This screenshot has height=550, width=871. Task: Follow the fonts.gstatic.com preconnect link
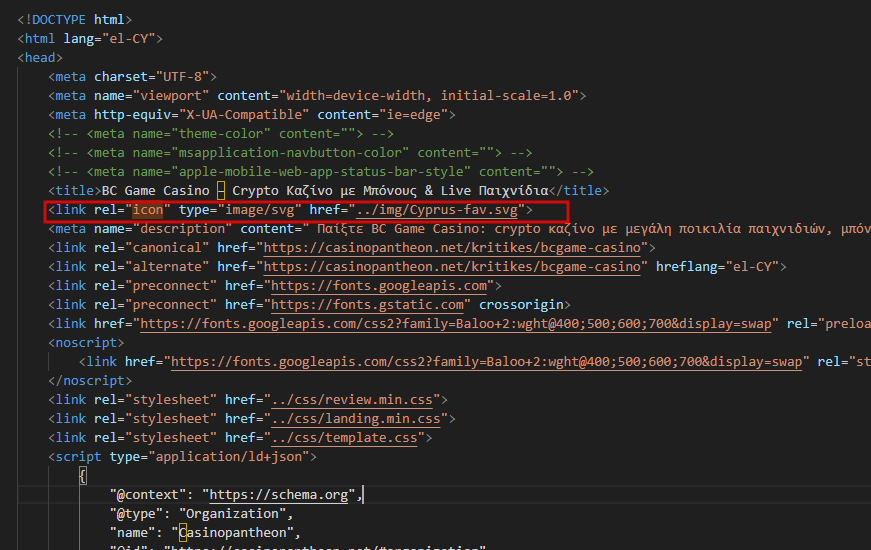pyautogui.click(x=367, y=305)
